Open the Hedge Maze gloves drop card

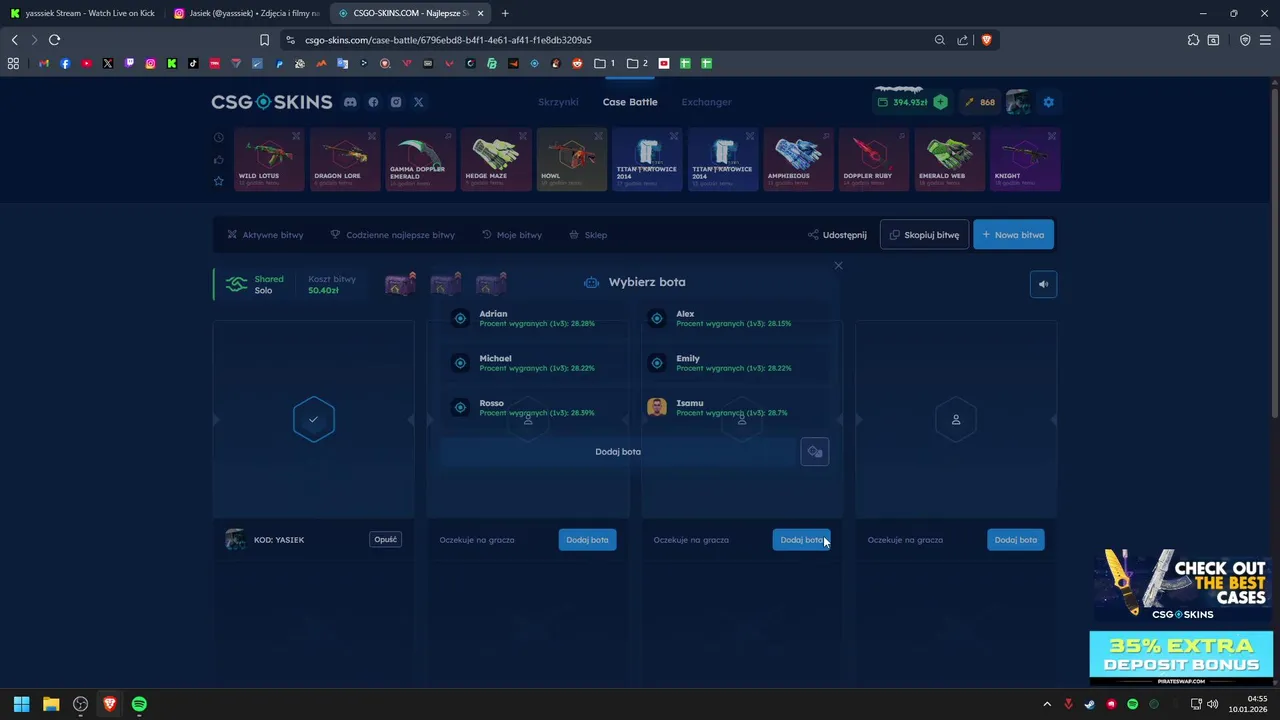(496, 159)
